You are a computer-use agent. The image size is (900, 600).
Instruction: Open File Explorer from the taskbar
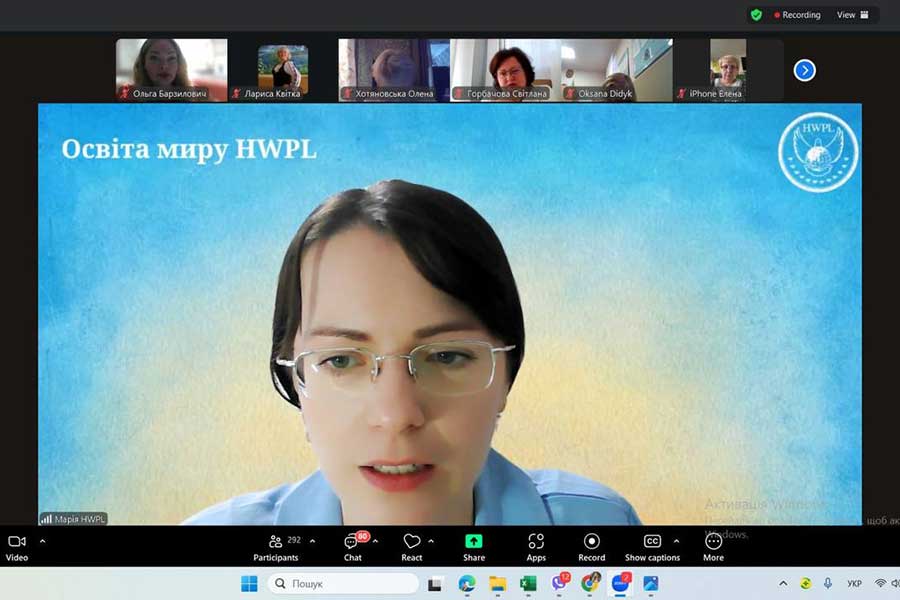point(498,584)
